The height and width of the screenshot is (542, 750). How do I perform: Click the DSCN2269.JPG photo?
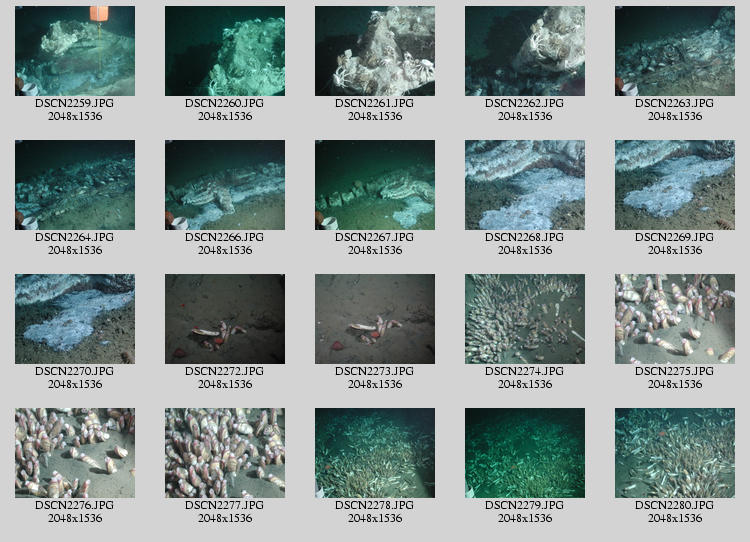675,185
